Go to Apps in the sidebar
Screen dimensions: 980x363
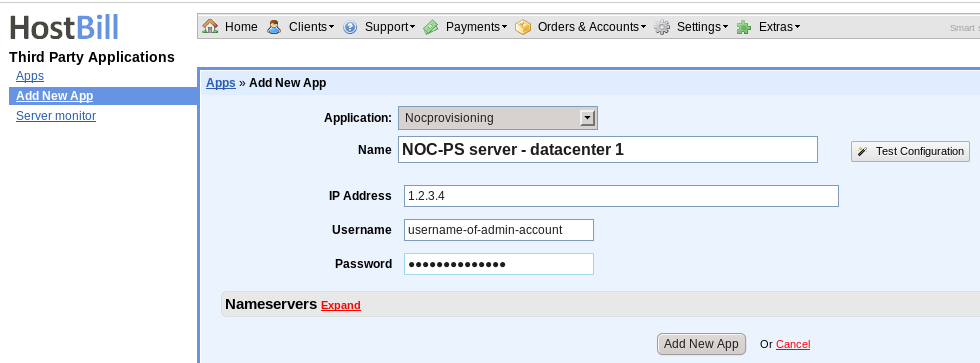(30, 76)
